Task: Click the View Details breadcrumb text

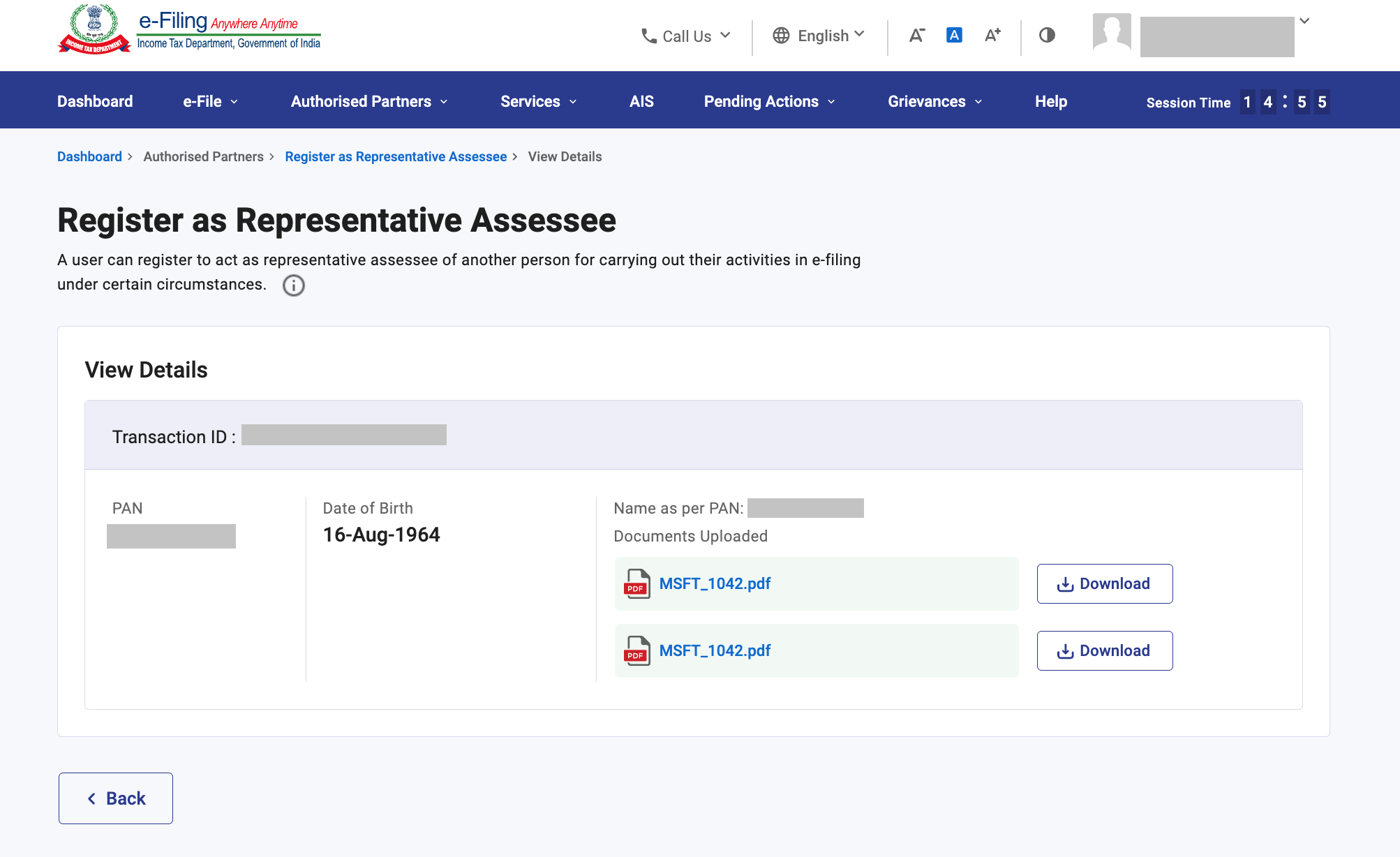Action: (565, 156)
